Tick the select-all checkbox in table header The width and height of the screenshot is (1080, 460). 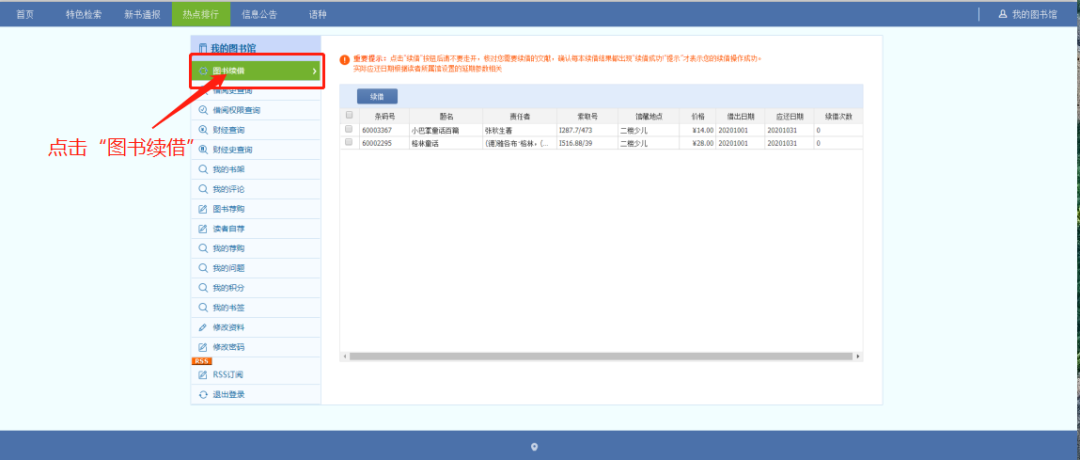coord(349,115)
